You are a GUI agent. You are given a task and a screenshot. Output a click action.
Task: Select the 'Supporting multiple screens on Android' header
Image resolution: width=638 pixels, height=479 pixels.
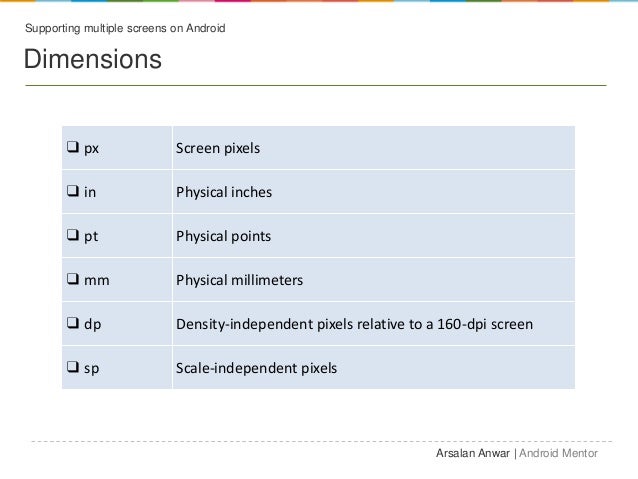click(125, 27)
